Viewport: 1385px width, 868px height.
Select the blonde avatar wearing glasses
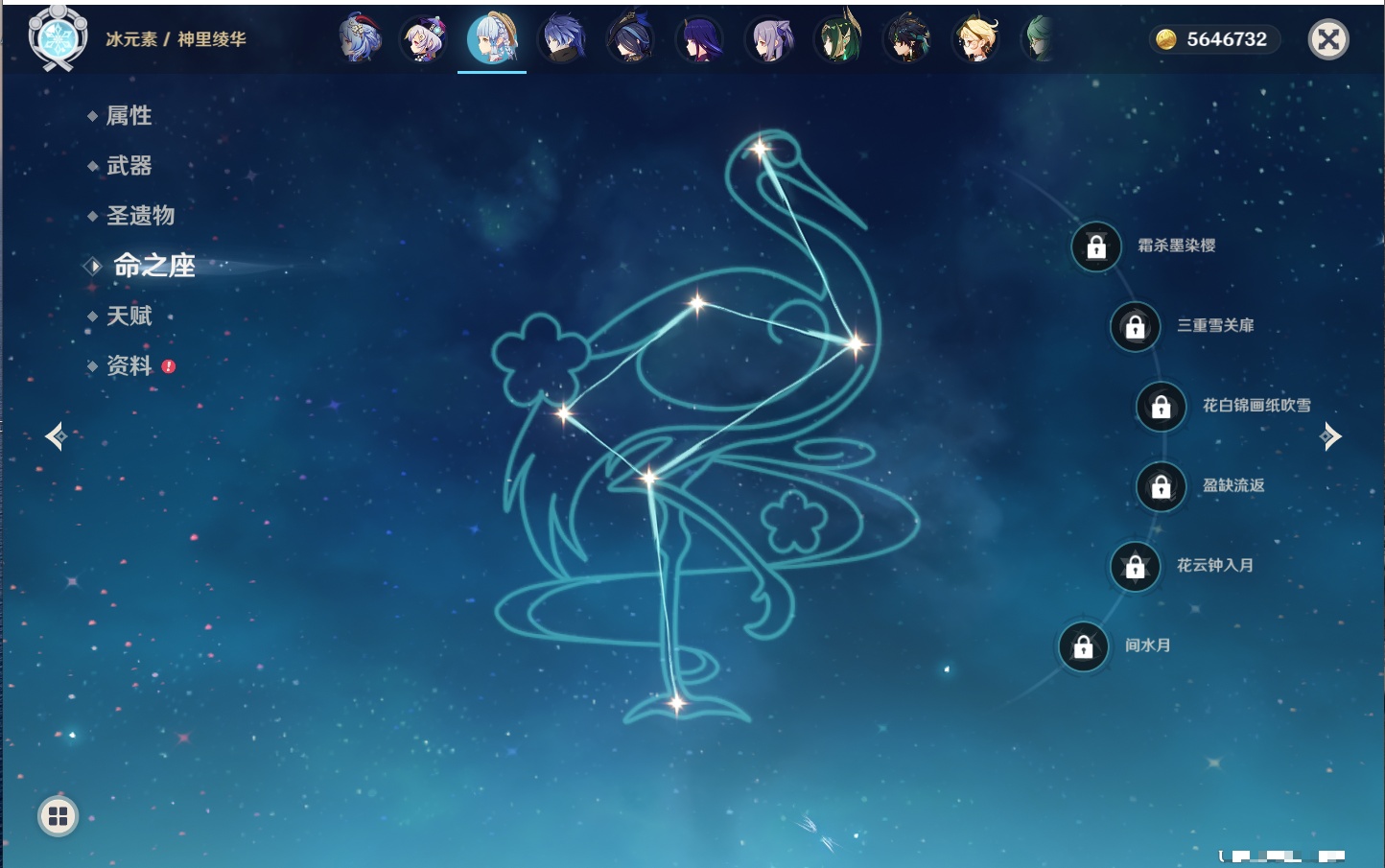975,39
